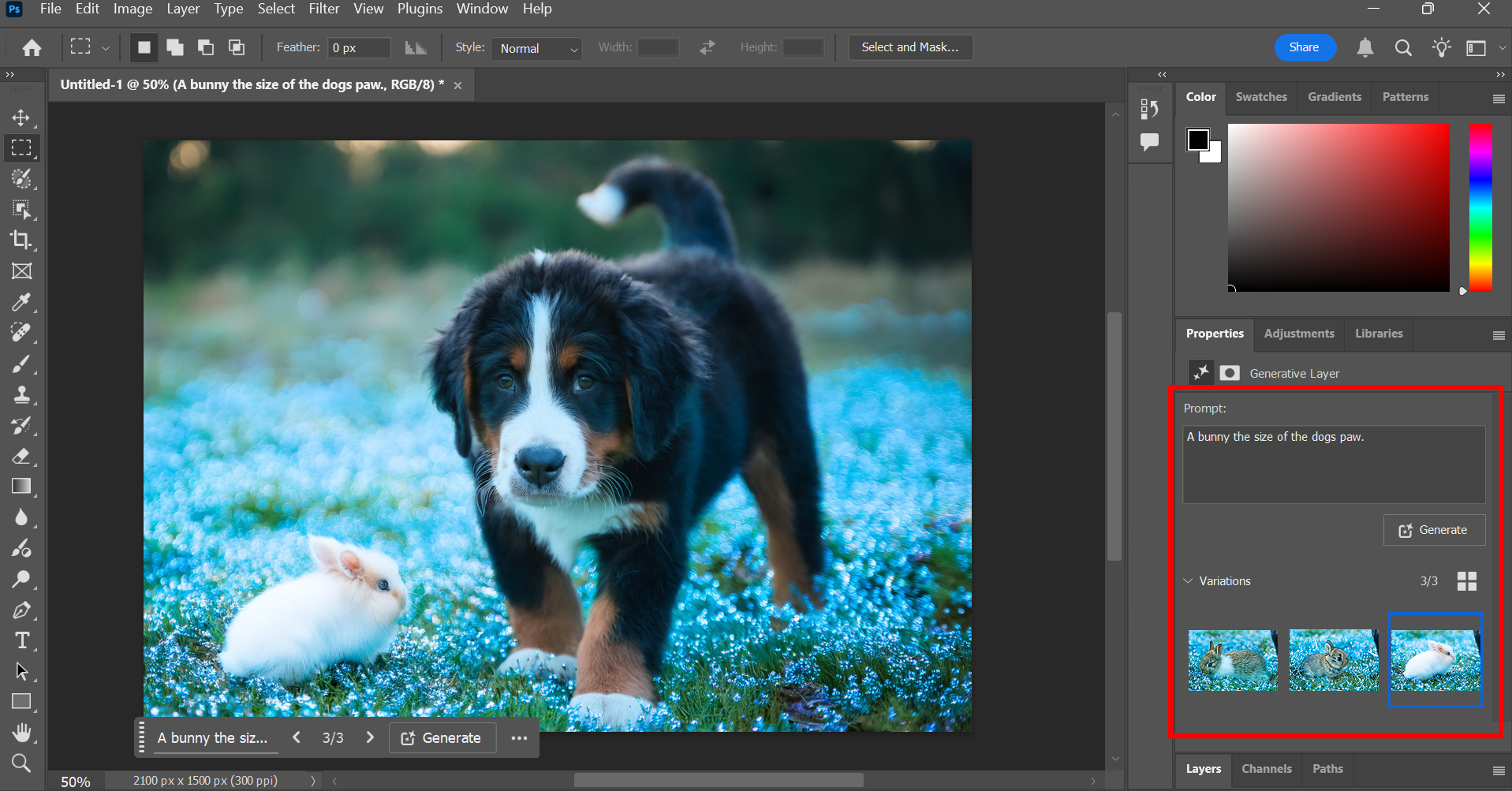The width and height of the screenshot is (1512, 791).
Task: Open the Search icon in options bar
Action: pos(1403,47)
